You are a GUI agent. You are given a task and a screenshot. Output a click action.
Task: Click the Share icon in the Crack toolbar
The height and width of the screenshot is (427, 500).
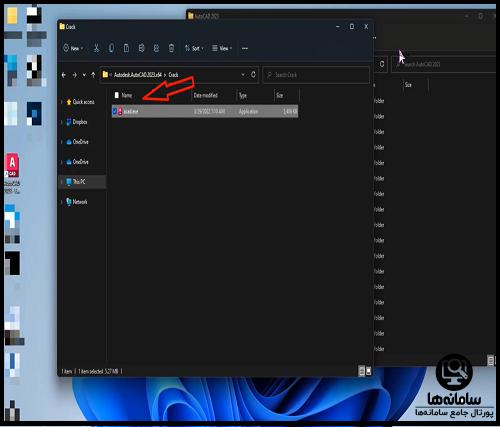click(x=156, y=48)
